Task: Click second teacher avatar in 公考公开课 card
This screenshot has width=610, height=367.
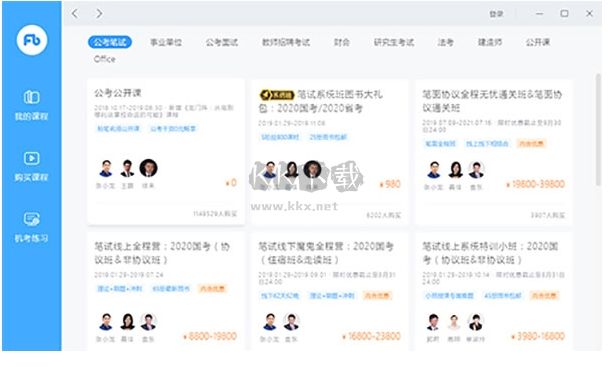Action: pyautogui.click(x=127, y=168)
